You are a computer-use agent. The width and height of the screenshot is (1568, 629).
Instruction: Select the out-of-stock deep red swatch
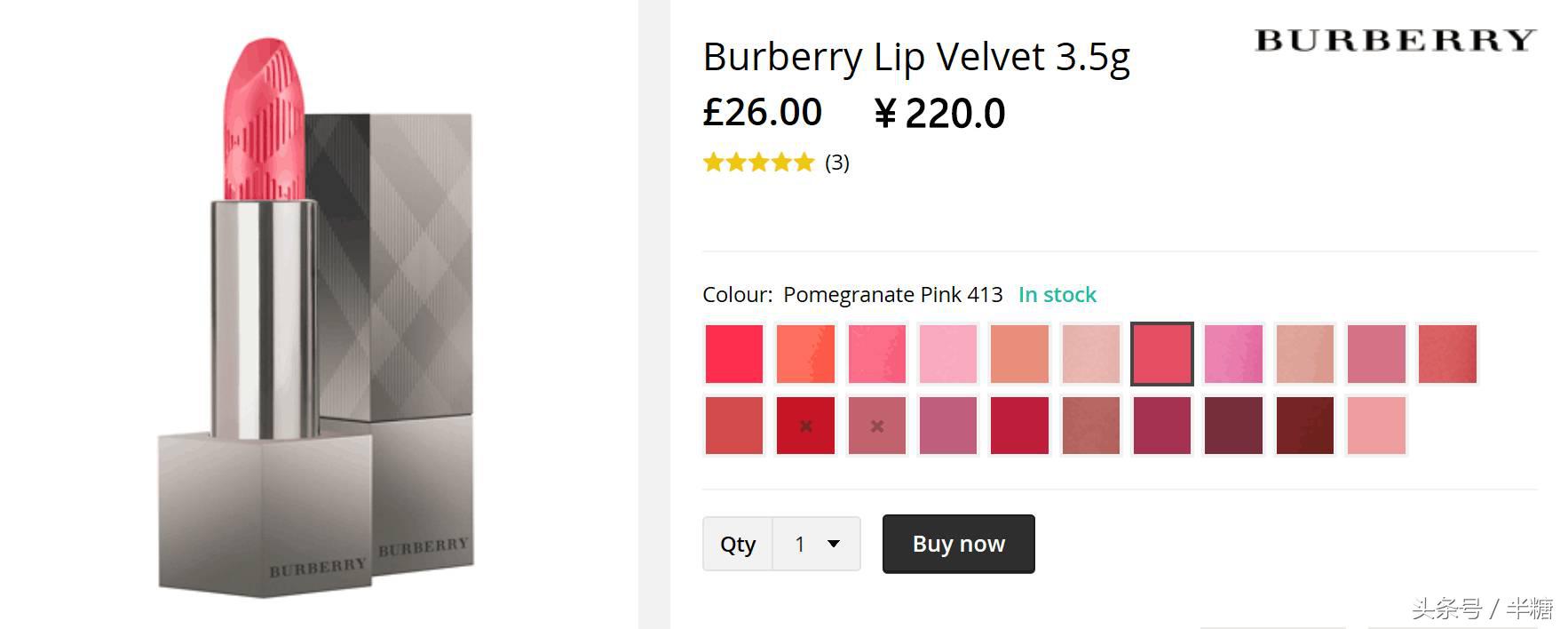pos(805,426)
